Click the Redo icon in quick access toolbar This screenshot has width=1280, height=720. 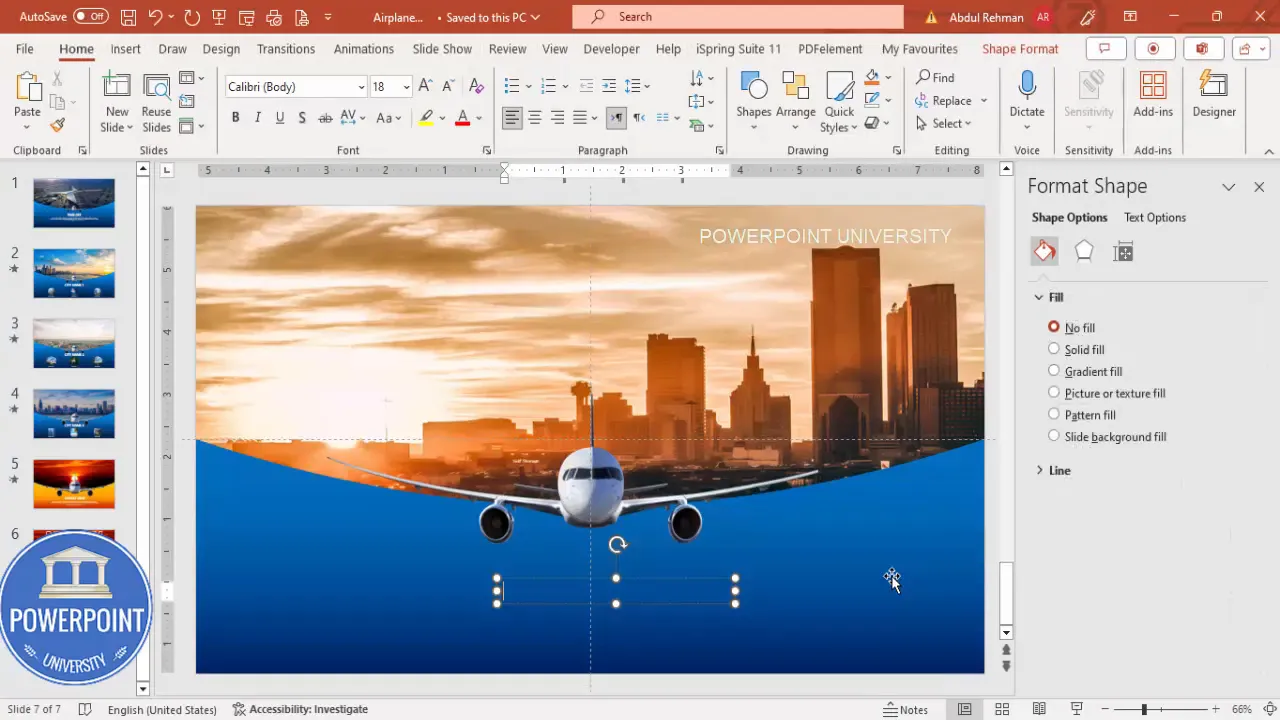[192, 17]
